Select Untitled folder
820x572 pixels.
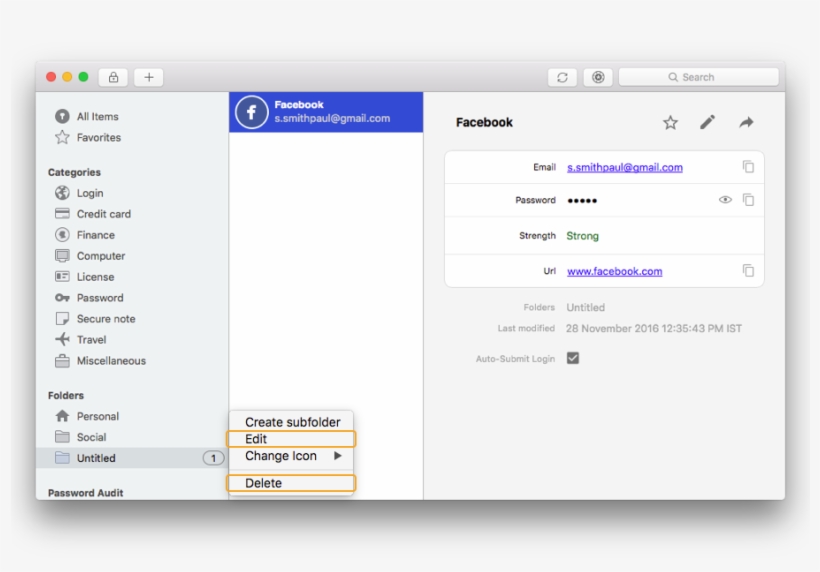132,458
